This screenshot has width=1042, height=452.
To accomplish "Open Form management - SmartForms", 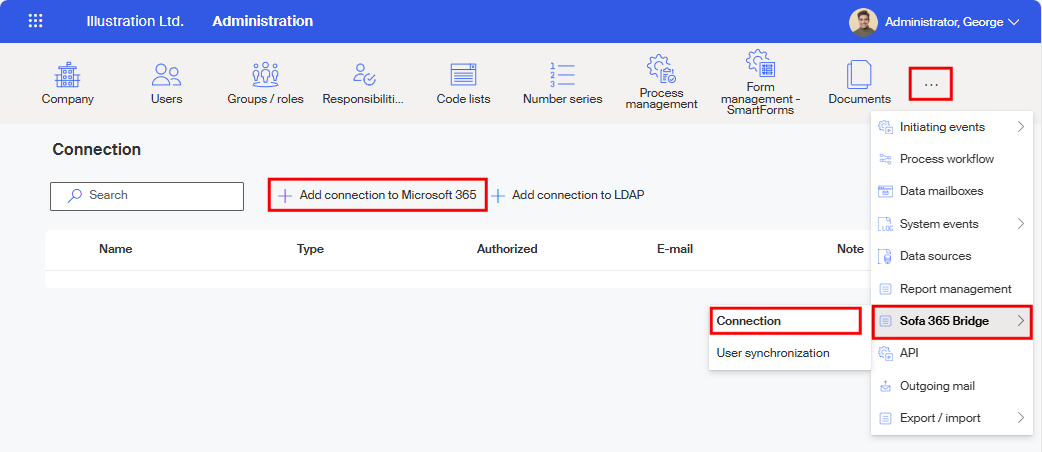I will pyautogui.click(x=760, y=84).
